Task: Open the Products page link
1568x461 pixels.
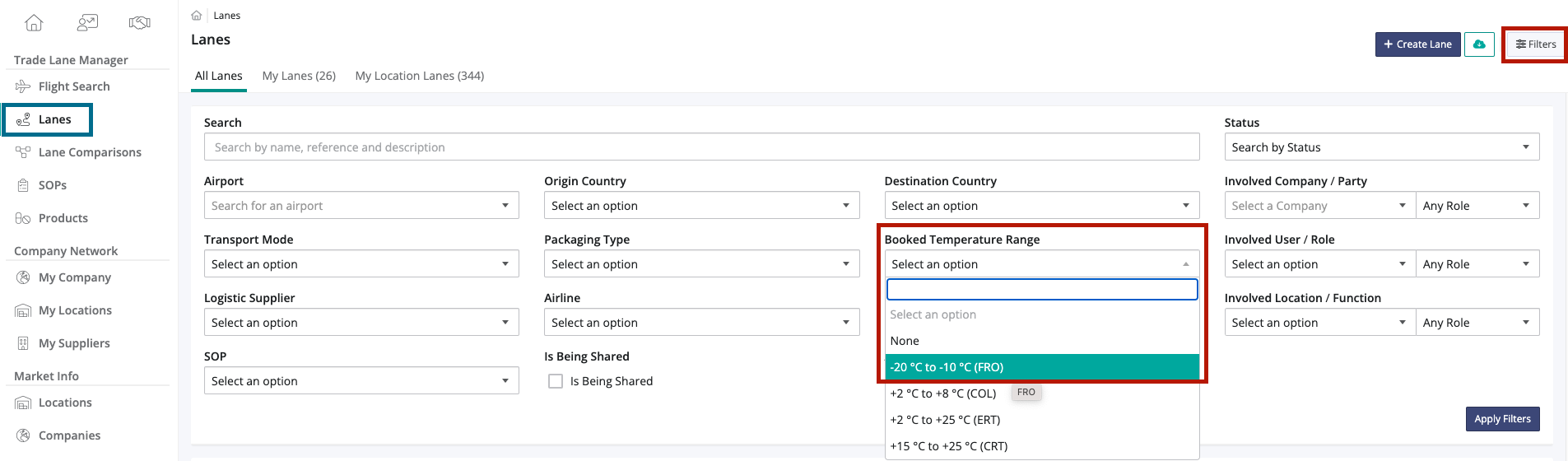Action: pos(63,218)
